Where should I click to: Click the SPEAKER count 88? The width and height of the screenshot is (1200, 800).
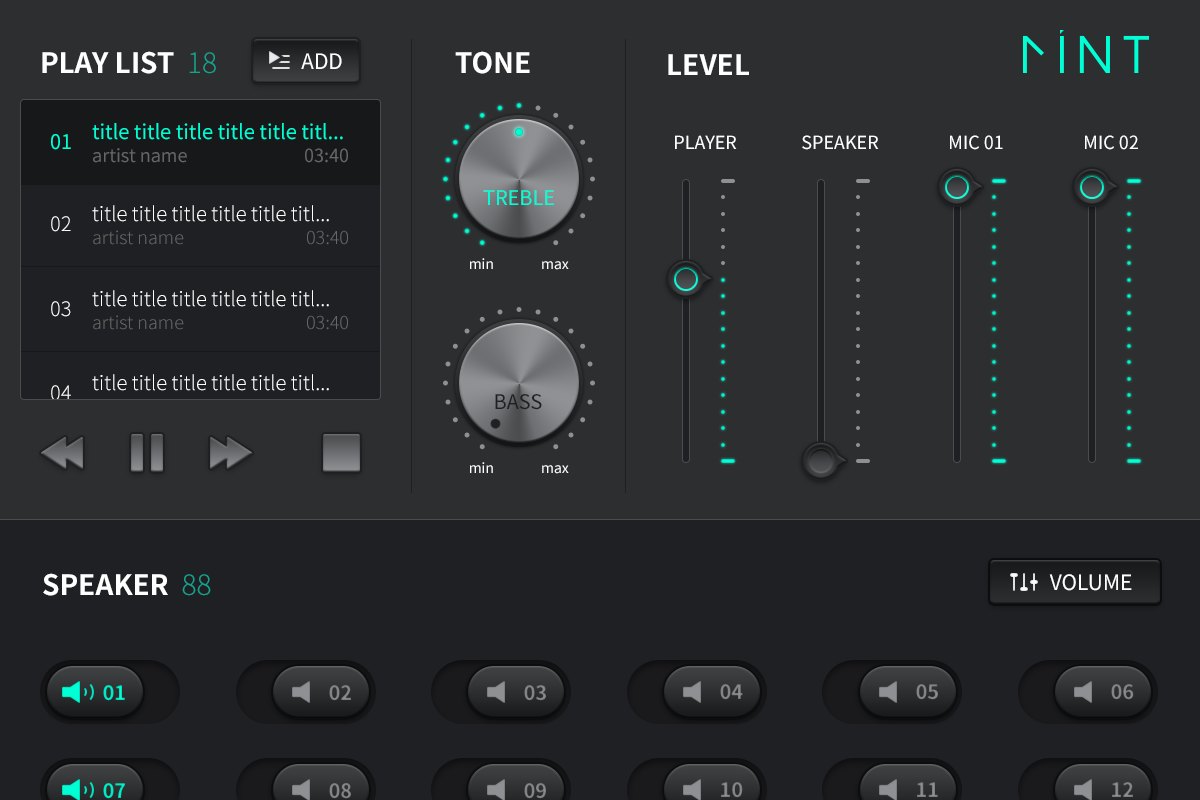coord(196,585)
